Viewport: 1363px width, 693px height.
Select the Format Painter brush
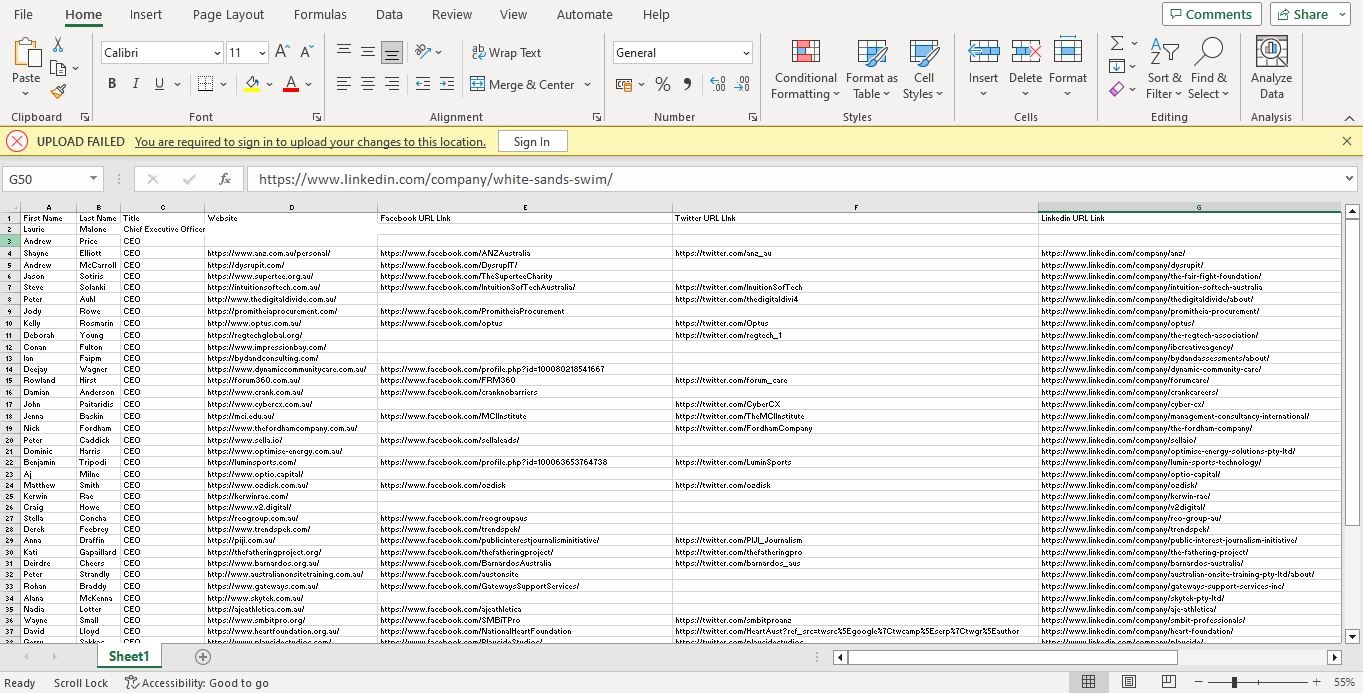coord(58,91)
